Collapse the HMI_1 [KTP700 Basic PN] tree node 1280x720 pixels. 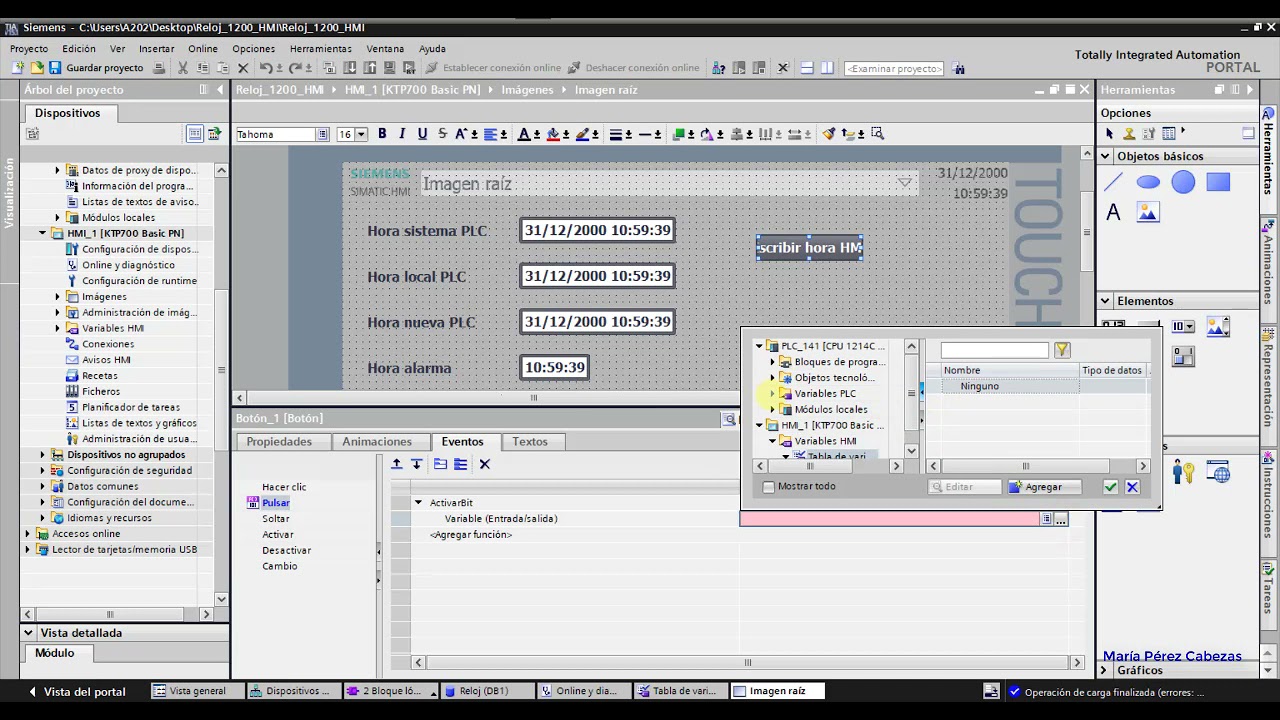coord(42,233)
